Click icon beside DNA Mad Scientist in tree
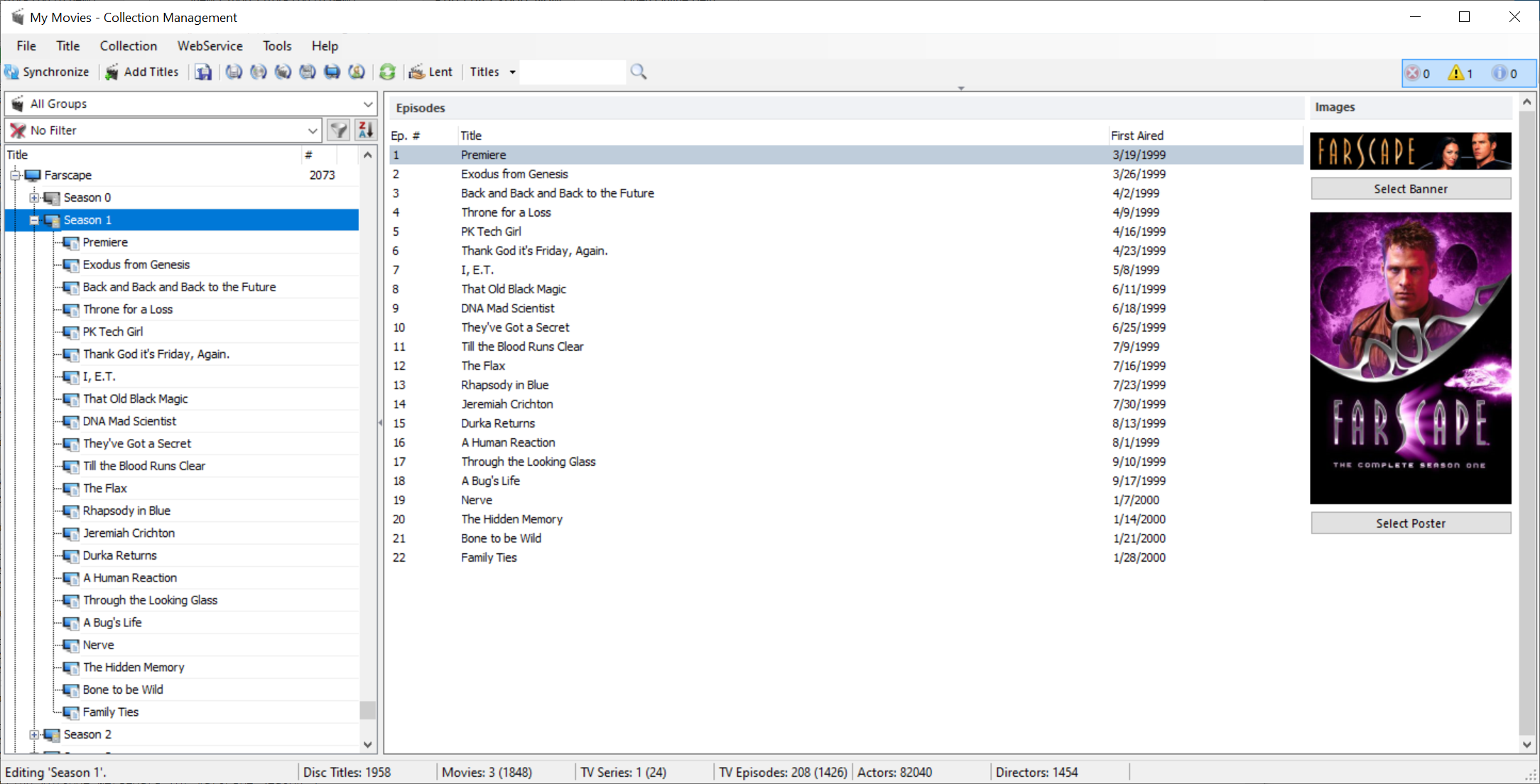The height and width of the screenshot is (784, 1540). coord(71,422)
